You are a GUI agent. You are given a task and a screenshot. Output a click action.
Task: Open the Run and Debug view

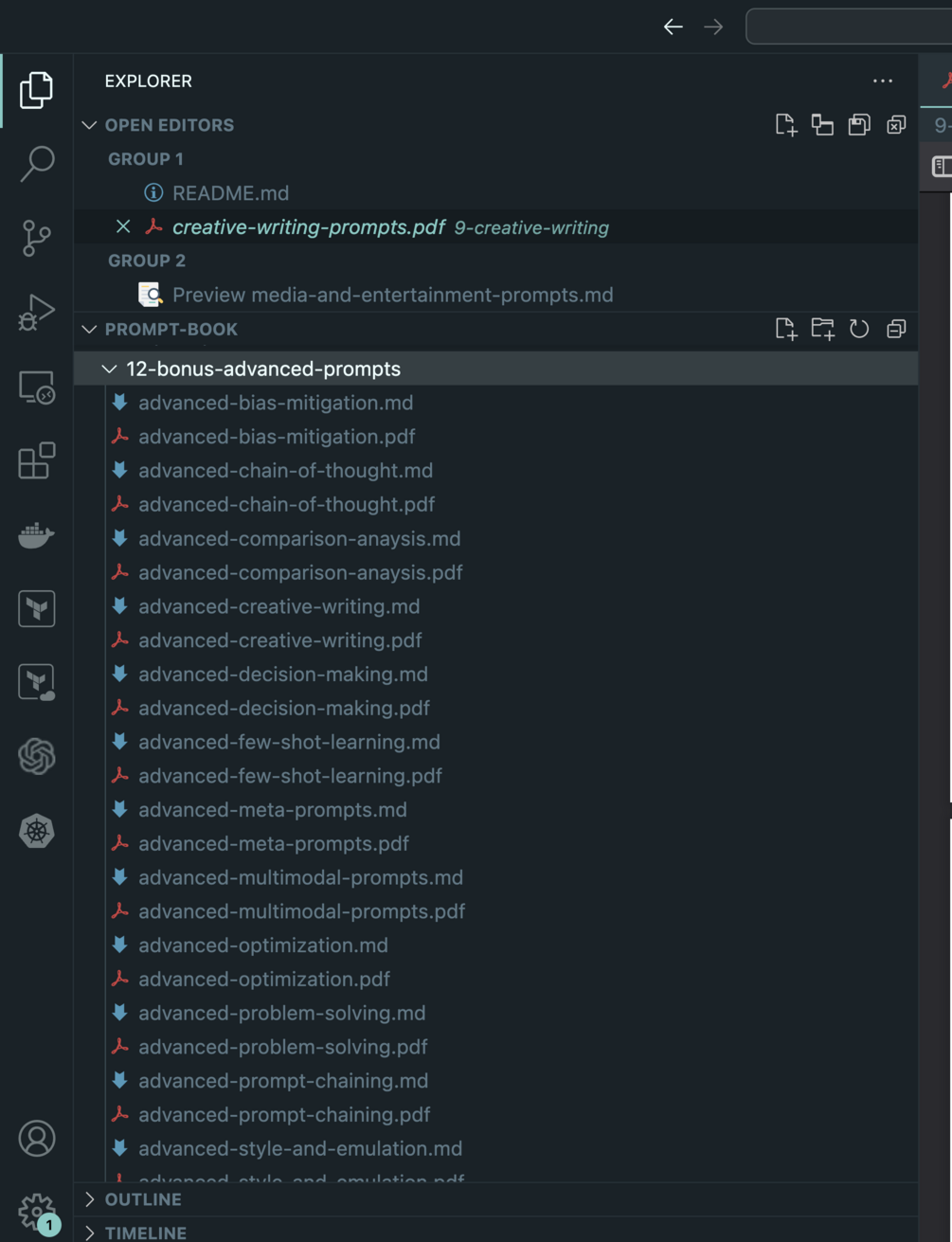[x=37, y=312]
